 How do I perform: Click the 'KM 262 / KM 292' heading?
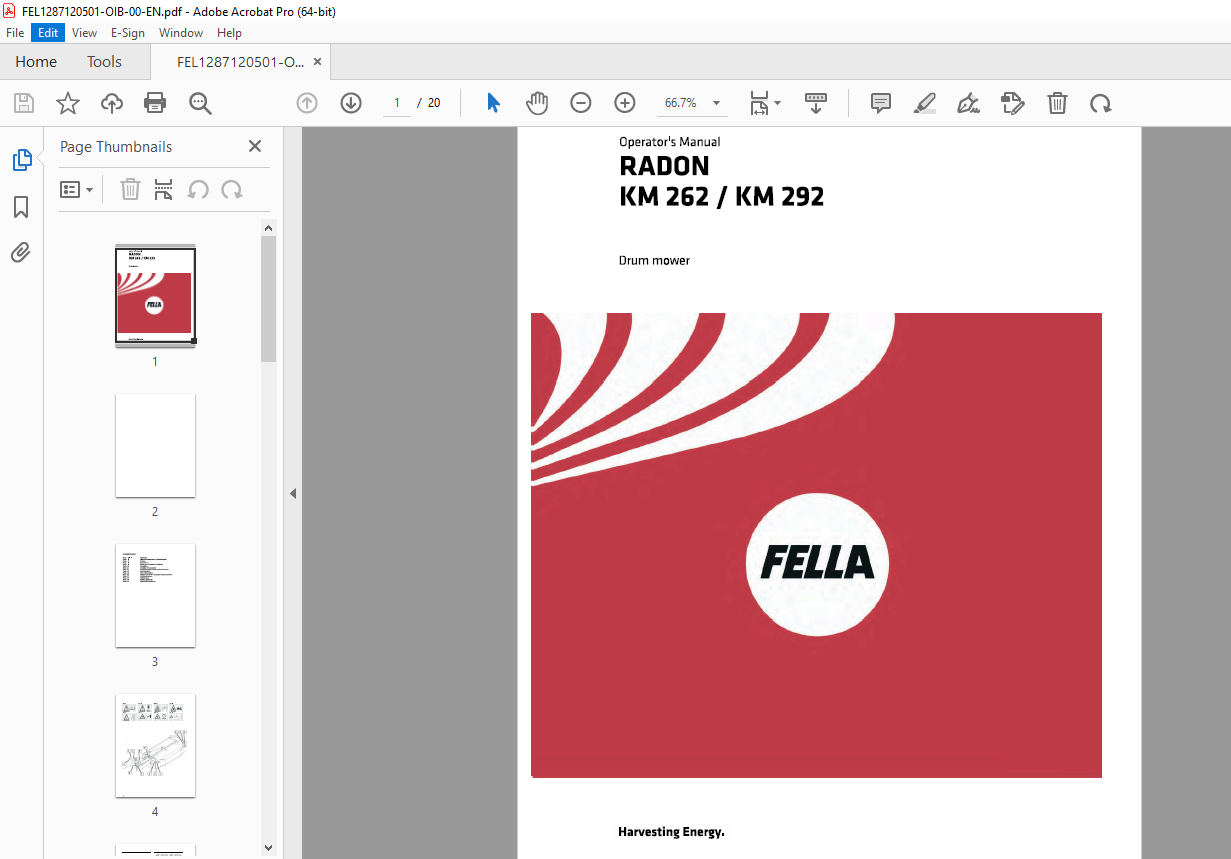point(721,197)
